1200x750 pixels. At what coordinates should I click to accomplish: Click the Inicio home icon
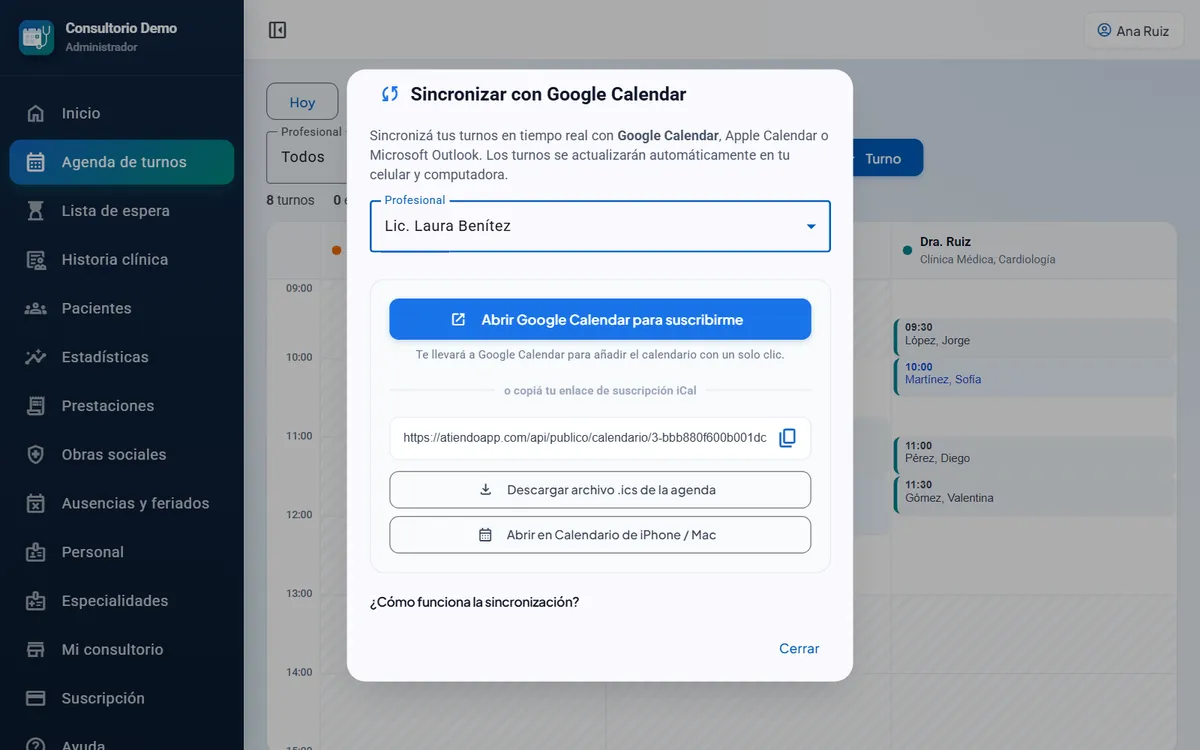click(36, 113)
